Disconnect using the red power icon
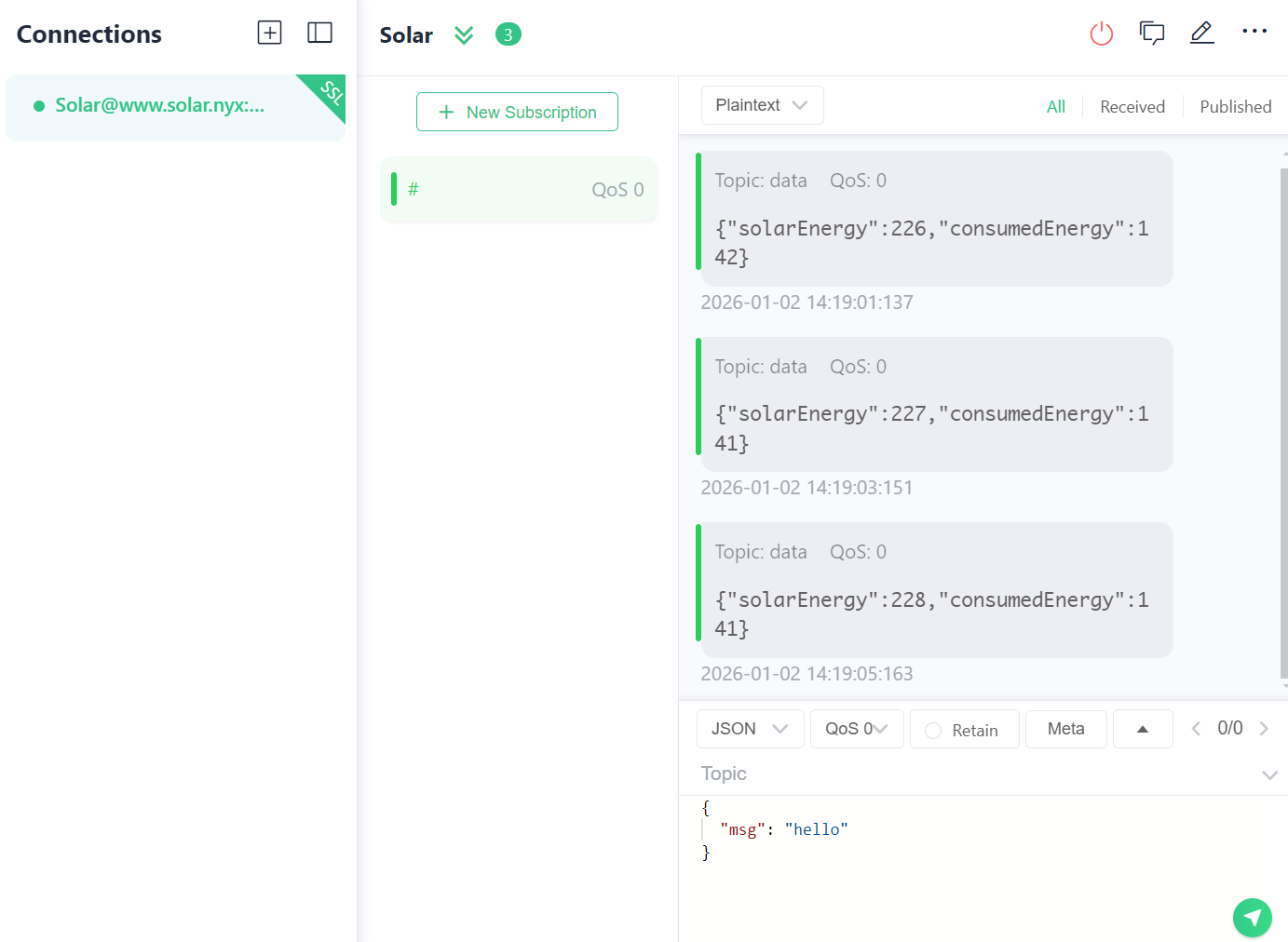 pos(1101,34)
